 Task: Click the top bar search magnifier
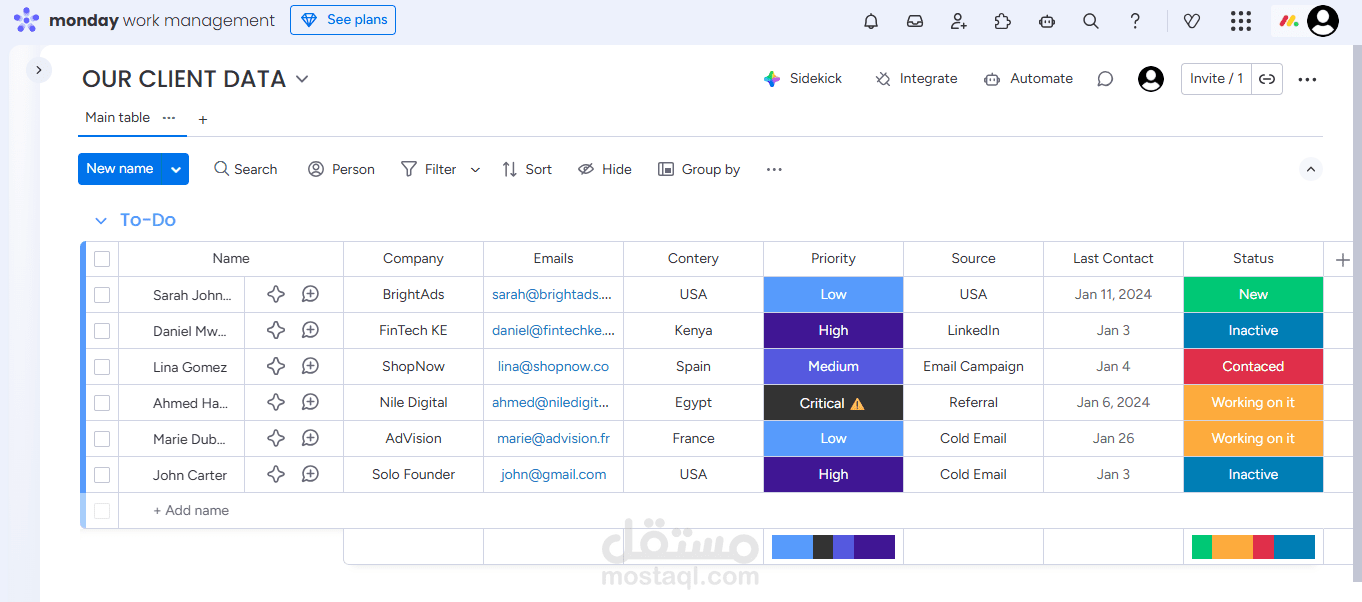[1091, 21]
